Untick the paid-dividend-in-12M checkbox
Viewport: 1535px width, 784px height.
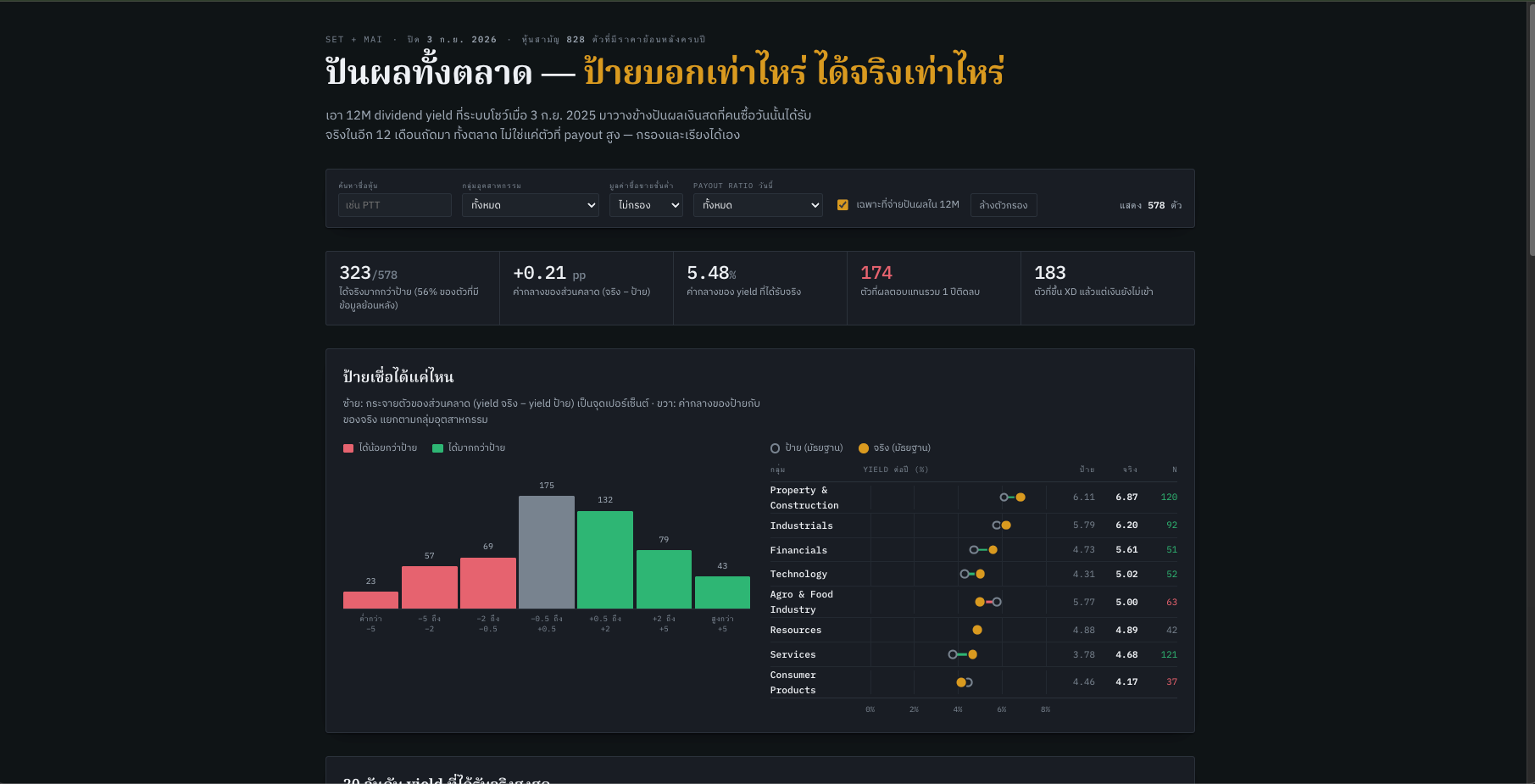pos(843,205)
